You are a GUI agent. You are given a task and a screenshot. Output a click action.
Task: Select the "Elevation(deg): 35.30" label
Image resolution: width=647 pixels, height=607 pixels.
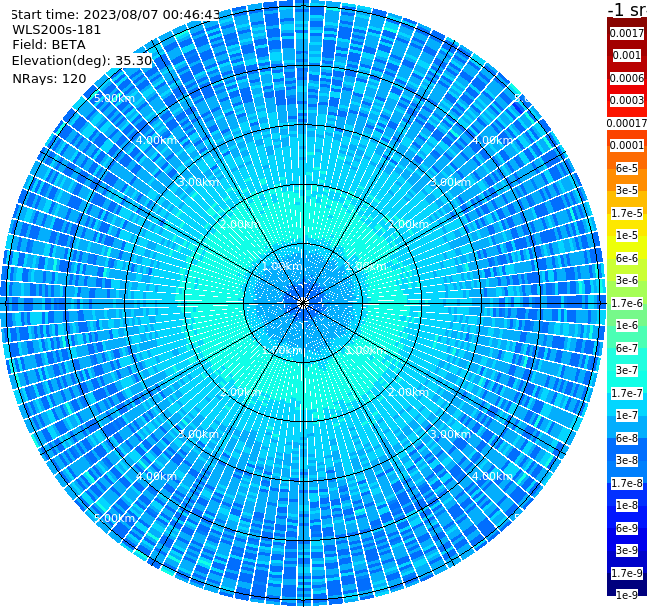(82, 61)
